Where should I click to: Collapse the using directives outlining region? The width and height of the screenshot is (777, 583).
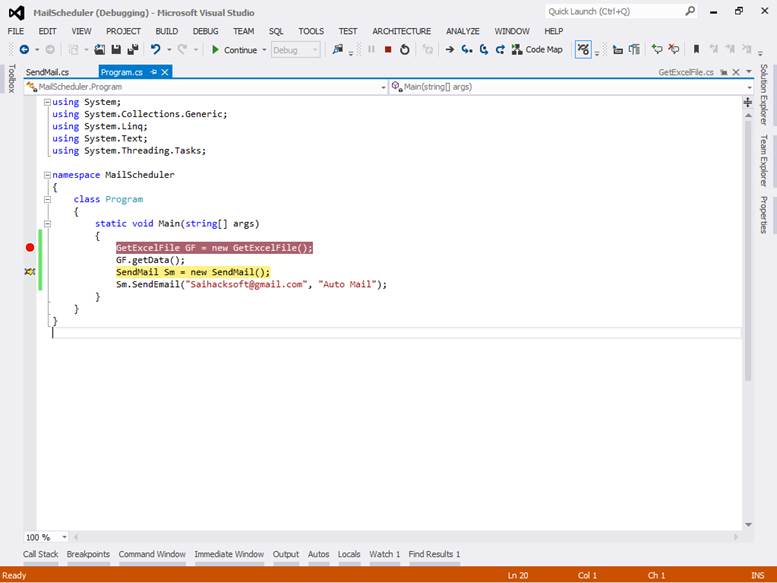point(47,102)
